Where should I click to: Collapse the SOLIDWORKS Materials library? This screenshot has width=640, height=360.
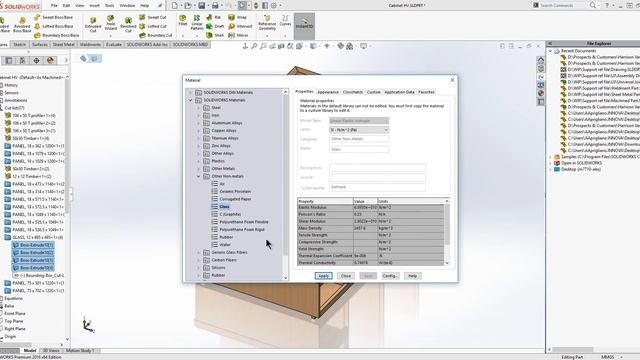point(191,100)
